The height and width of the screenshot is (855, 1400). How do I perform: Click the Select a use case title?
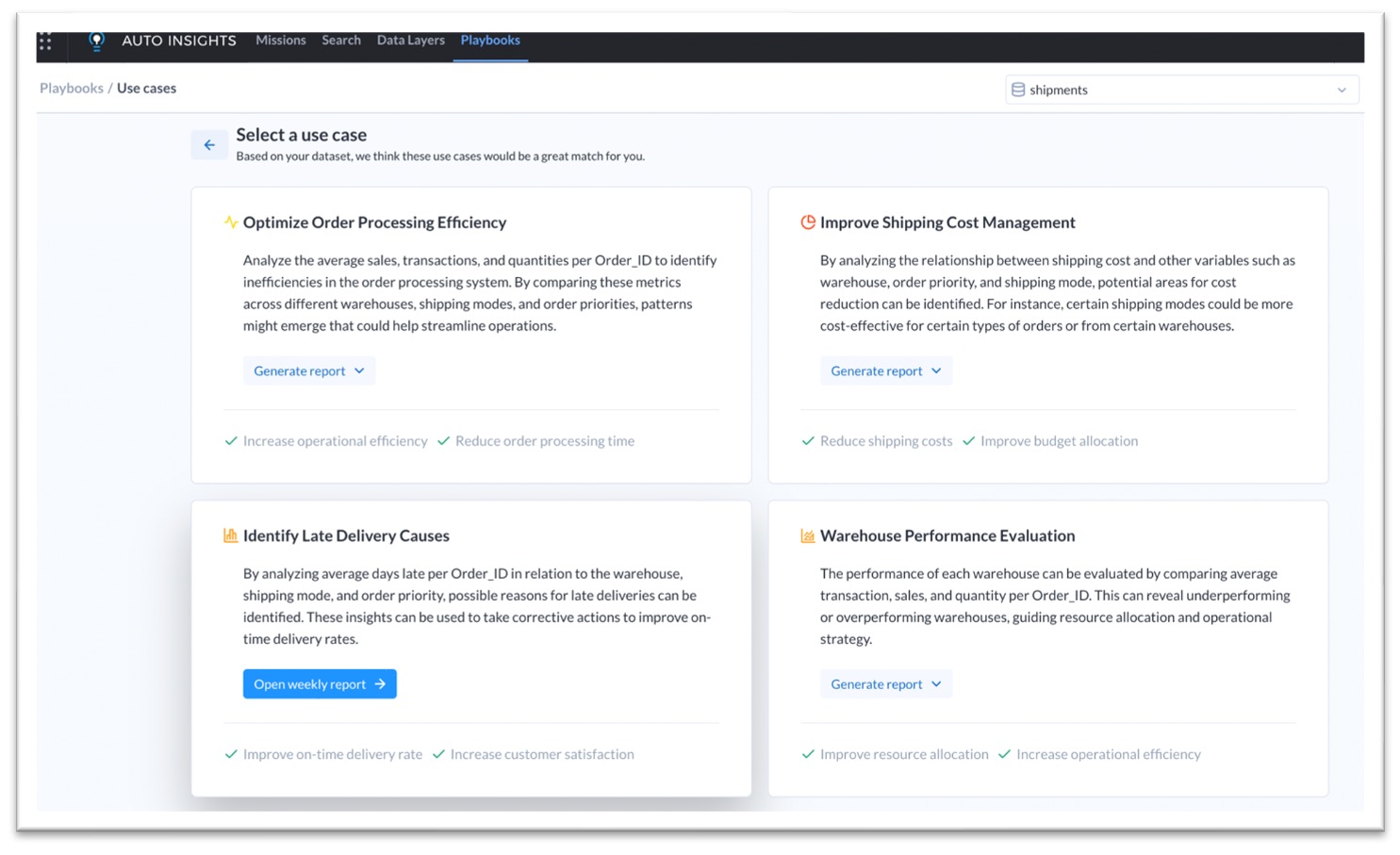click(x=302, y=135)
